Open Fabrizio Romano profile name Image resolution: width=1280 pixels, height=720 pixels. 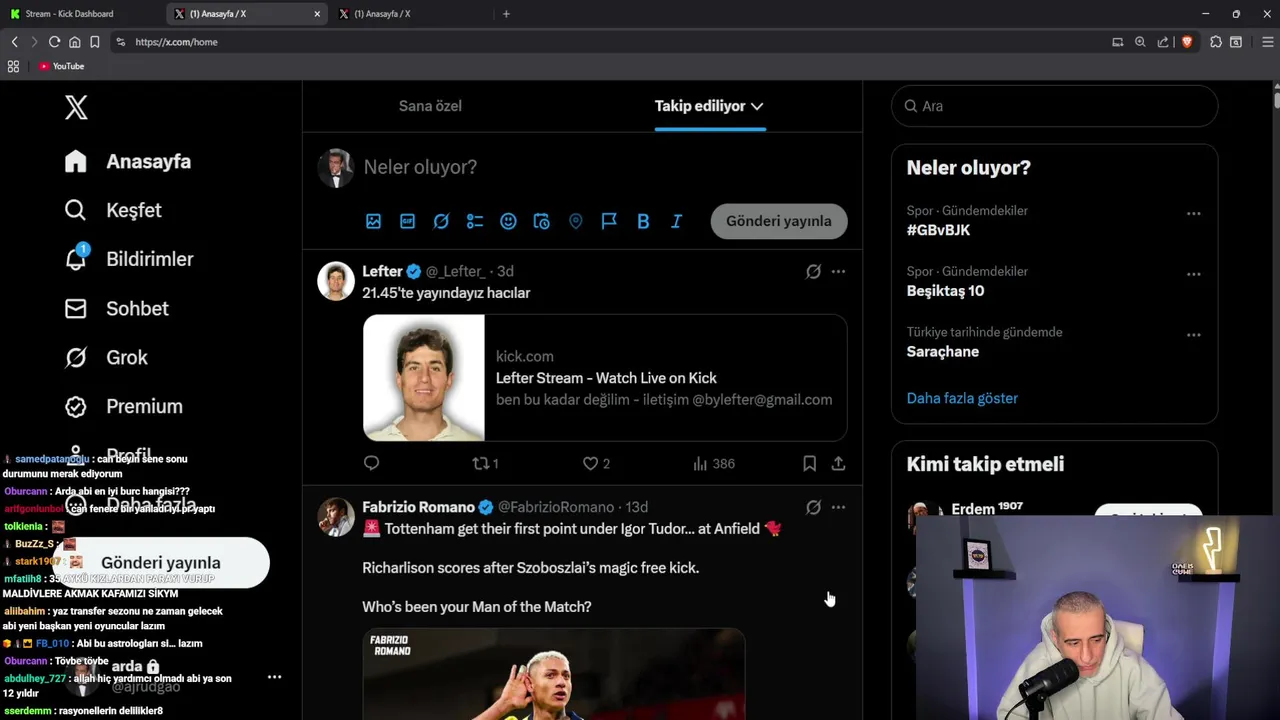click(418, 507)
